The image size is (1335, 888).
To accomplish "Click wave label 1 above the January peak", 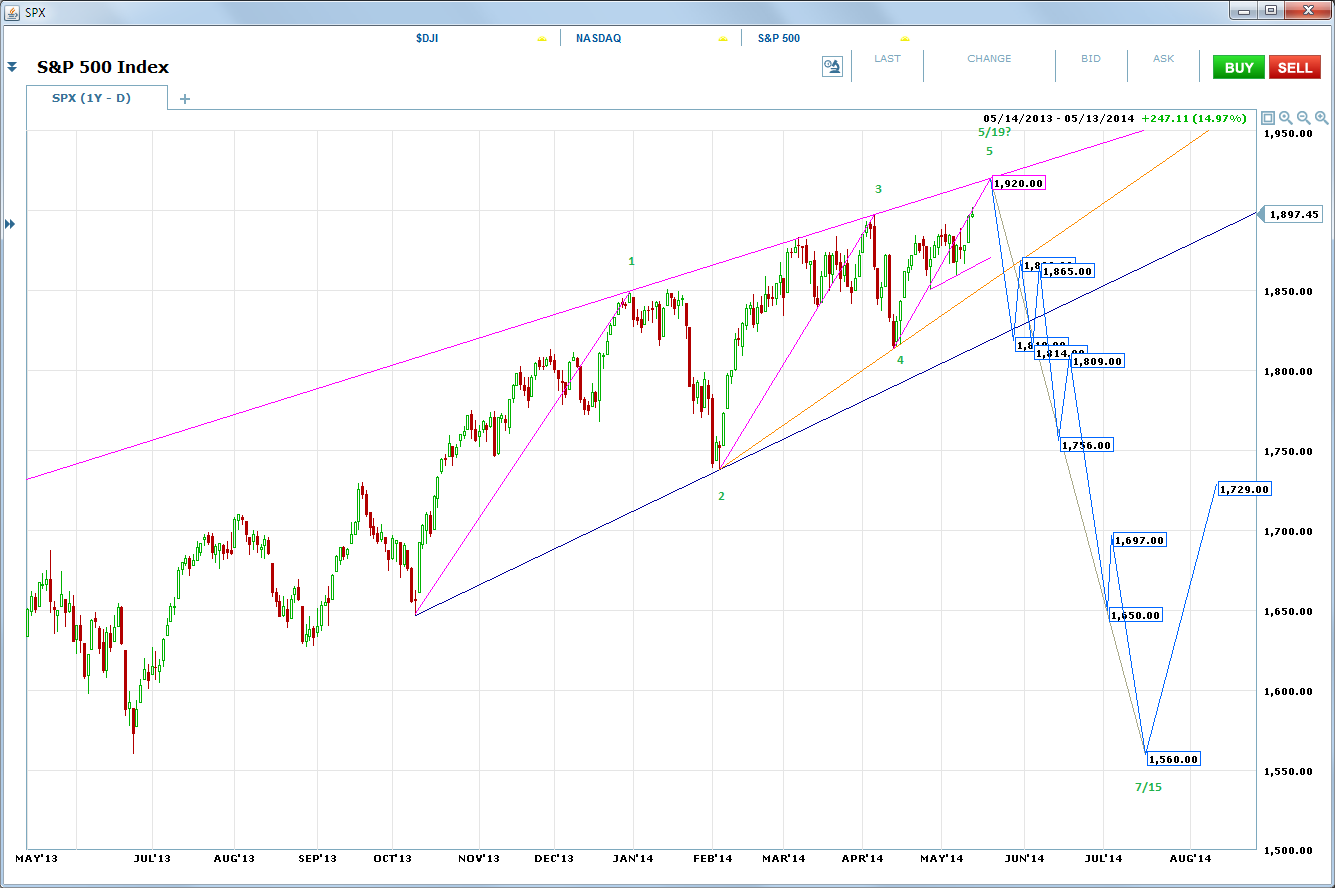I will pos(631,261).
